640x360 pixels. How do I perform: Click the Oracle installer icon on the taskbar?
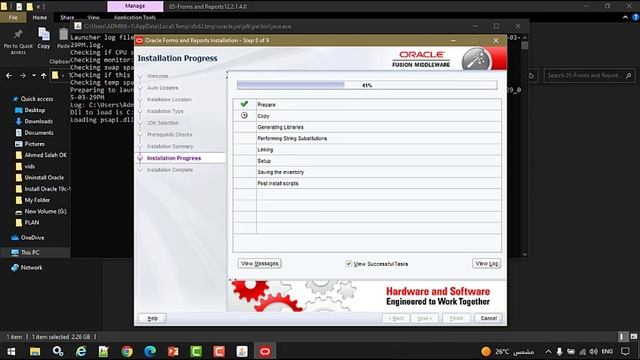tap(265, 351)
